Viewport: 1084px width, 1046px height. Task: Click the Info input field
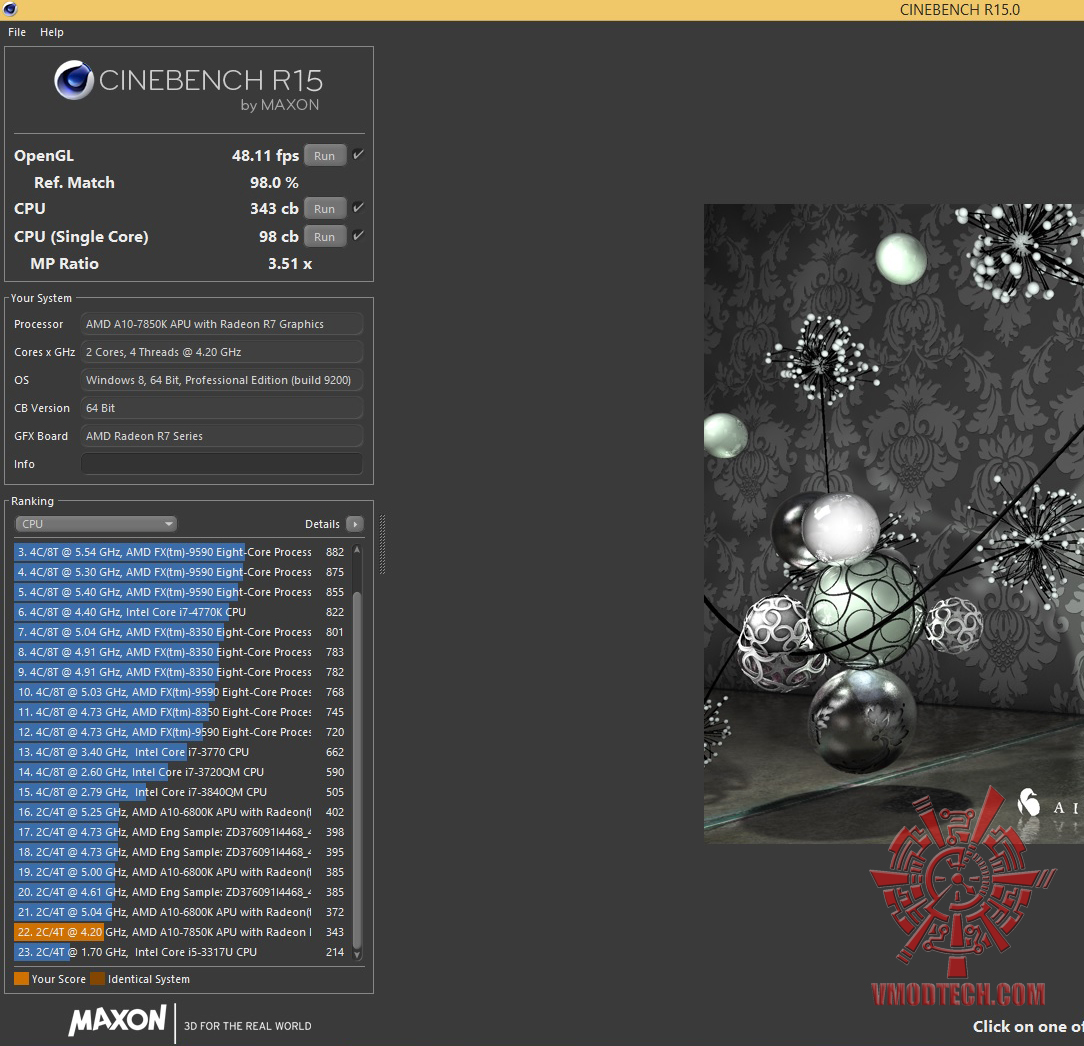point(222,464)
